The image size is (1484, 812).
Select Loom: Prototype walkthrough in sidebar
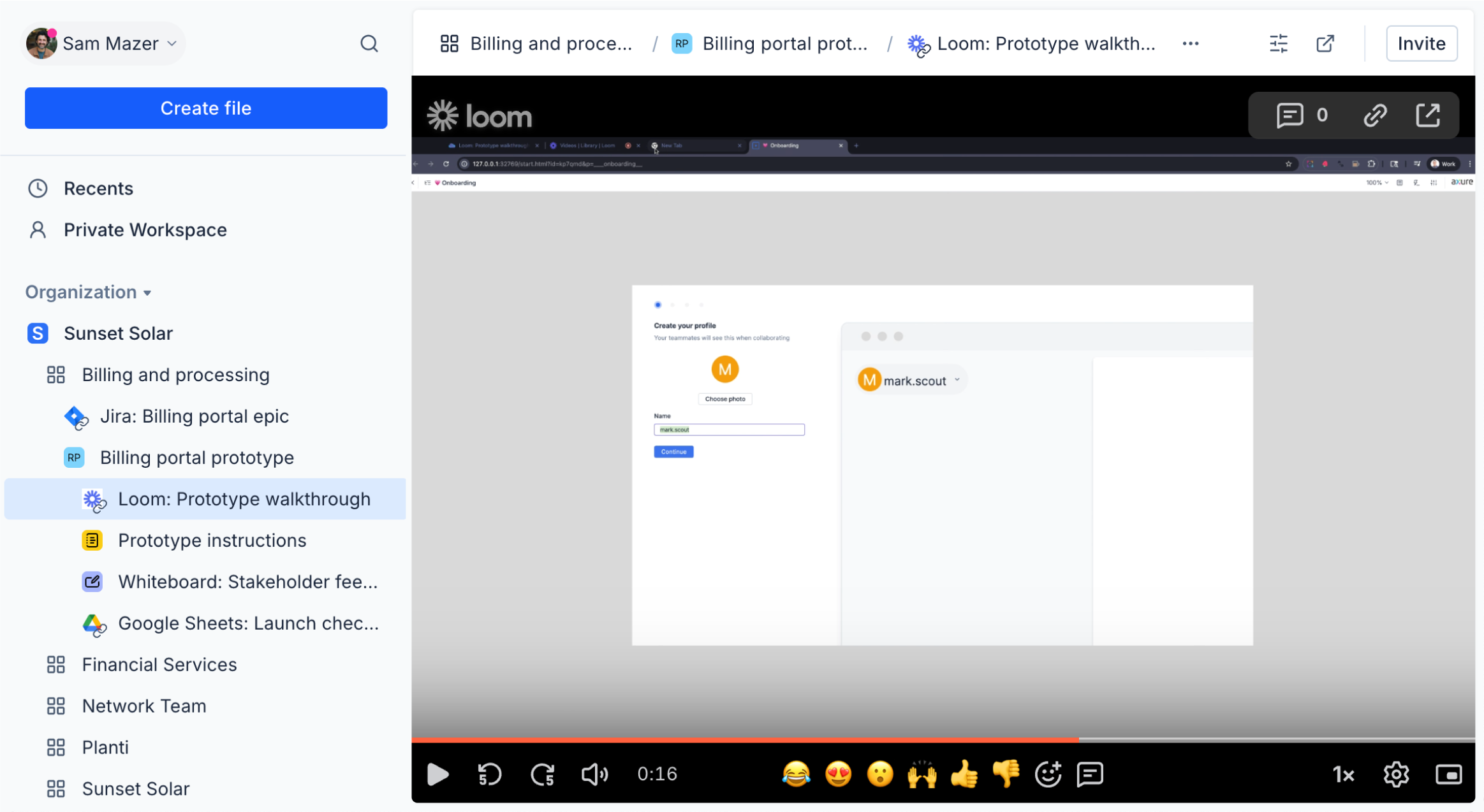[205, 499]
